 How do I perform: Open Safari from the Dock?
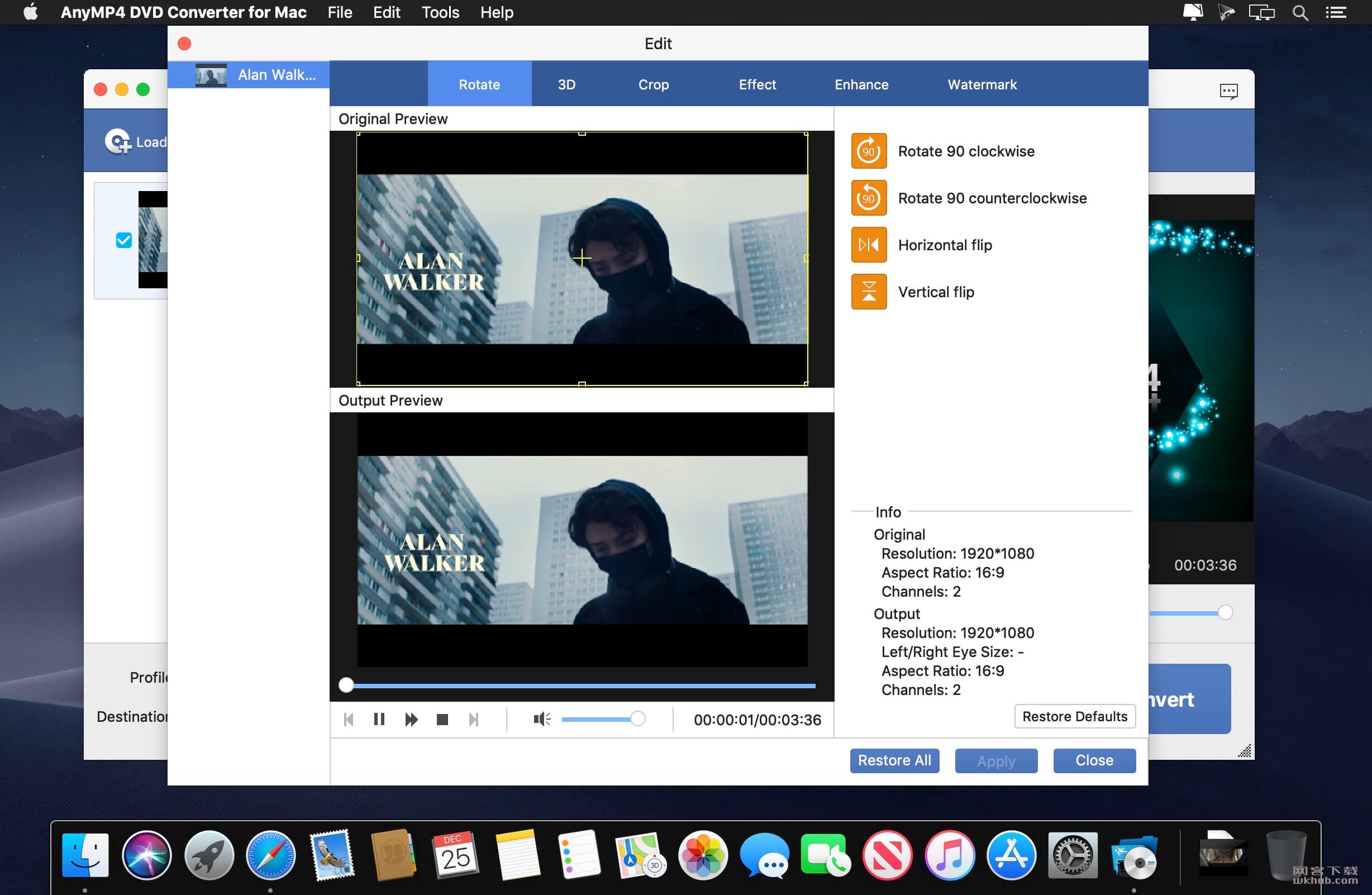coord(270,855)
